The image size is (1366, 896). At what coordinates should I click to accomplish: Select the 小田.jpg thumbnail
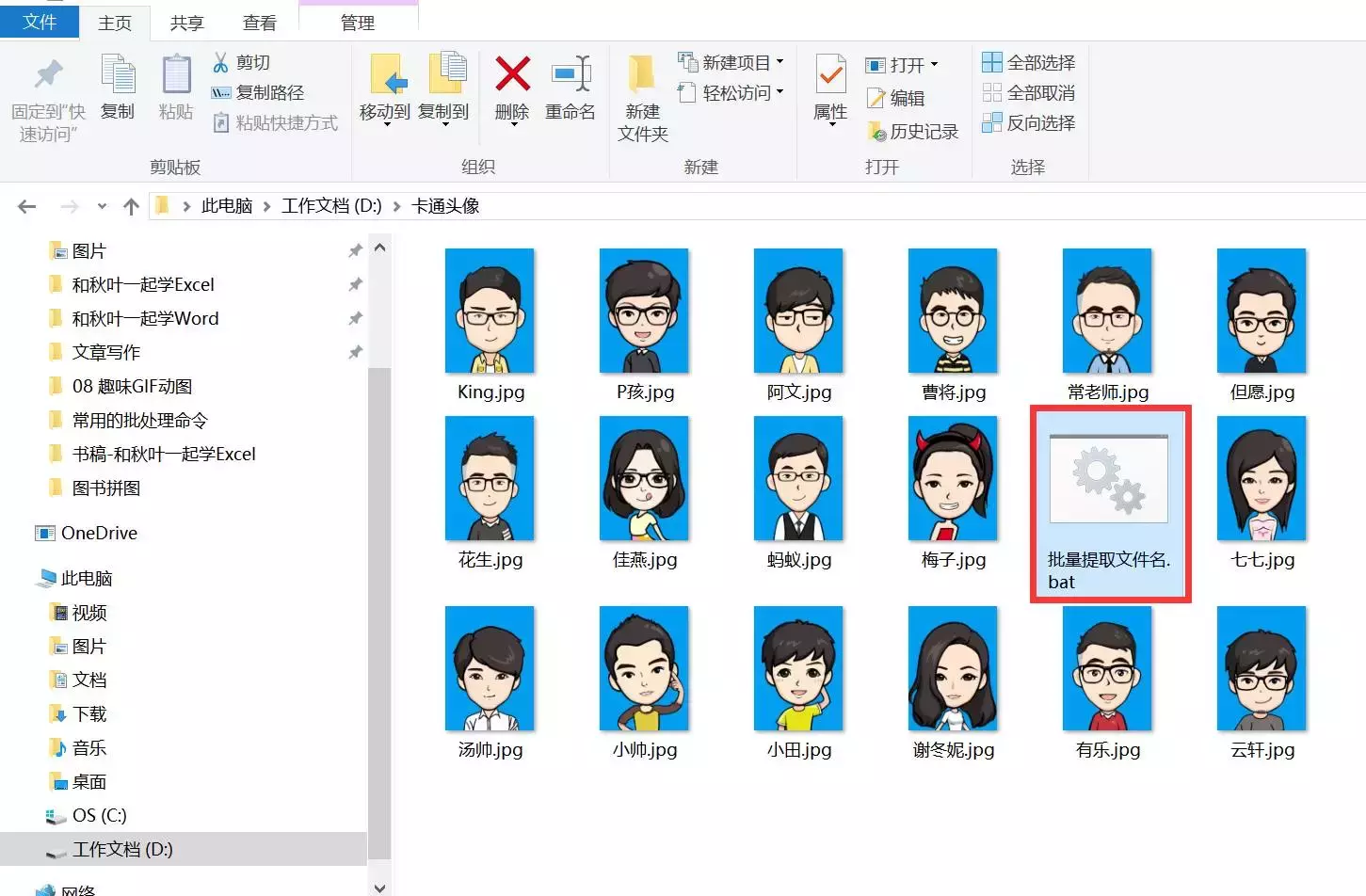798,668
